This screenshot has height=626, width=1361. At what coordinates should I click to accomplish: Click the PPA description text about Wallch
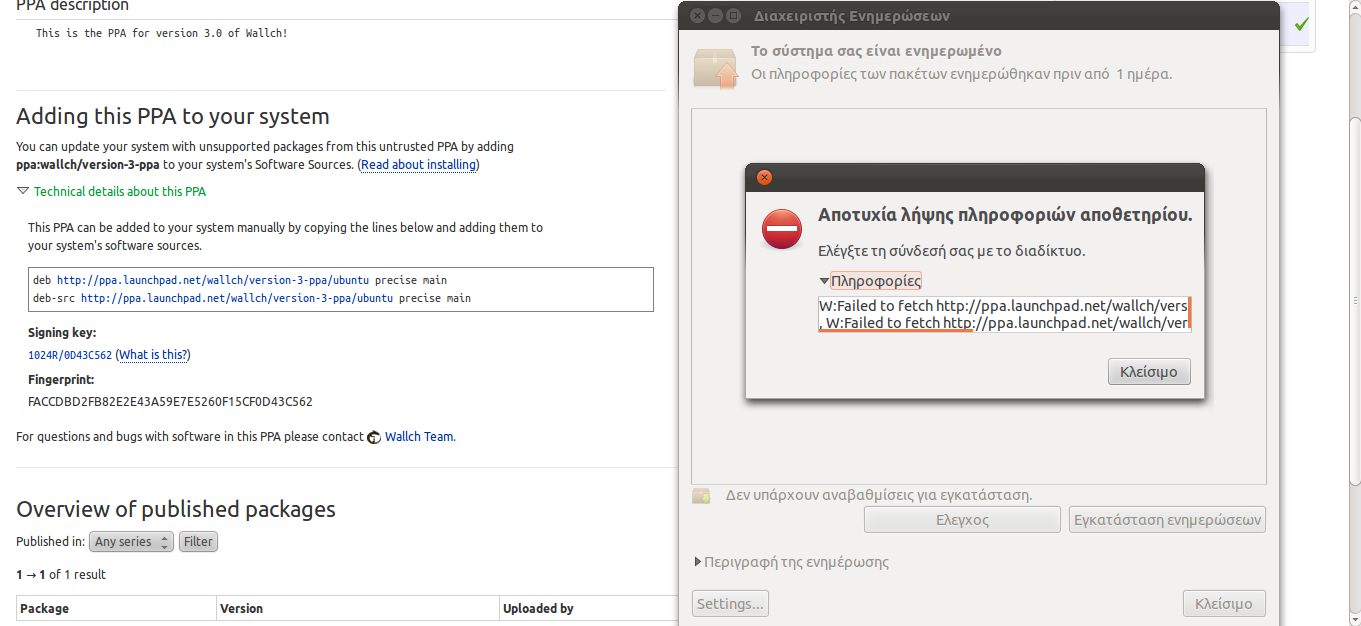162,33
